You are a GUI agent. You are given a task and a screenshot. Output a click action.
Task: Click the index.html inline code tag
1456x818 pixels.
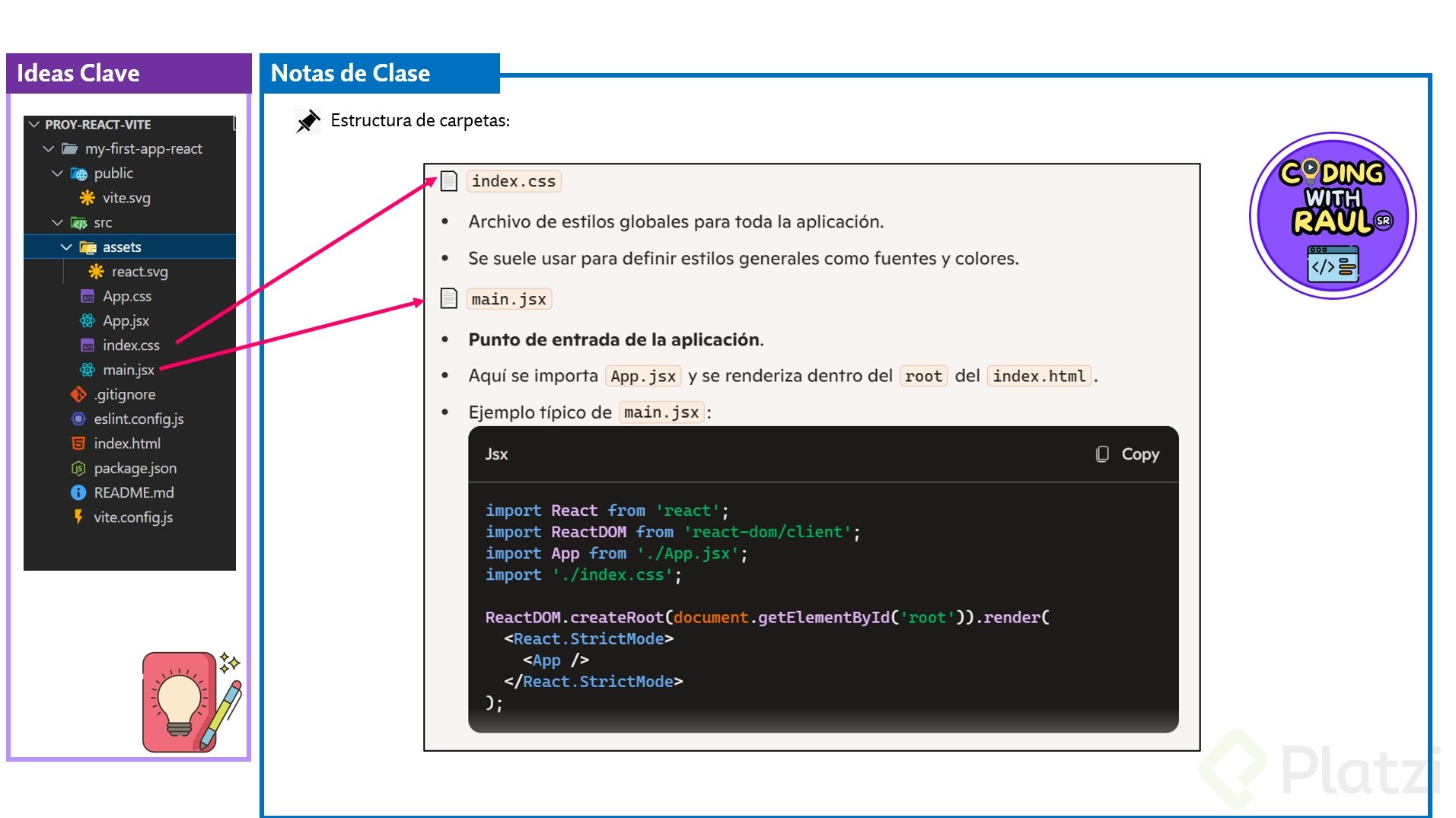(1039, 376)
